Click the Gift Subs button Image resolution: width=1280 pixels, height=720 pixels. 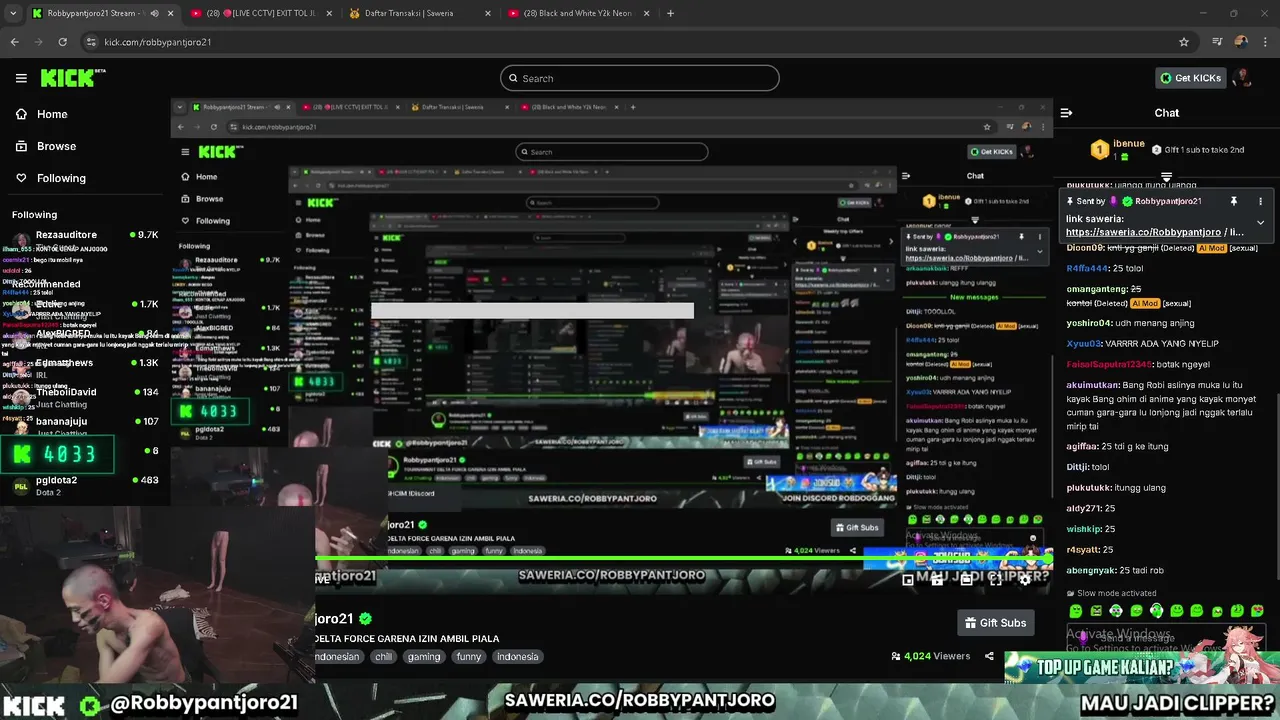995,623
